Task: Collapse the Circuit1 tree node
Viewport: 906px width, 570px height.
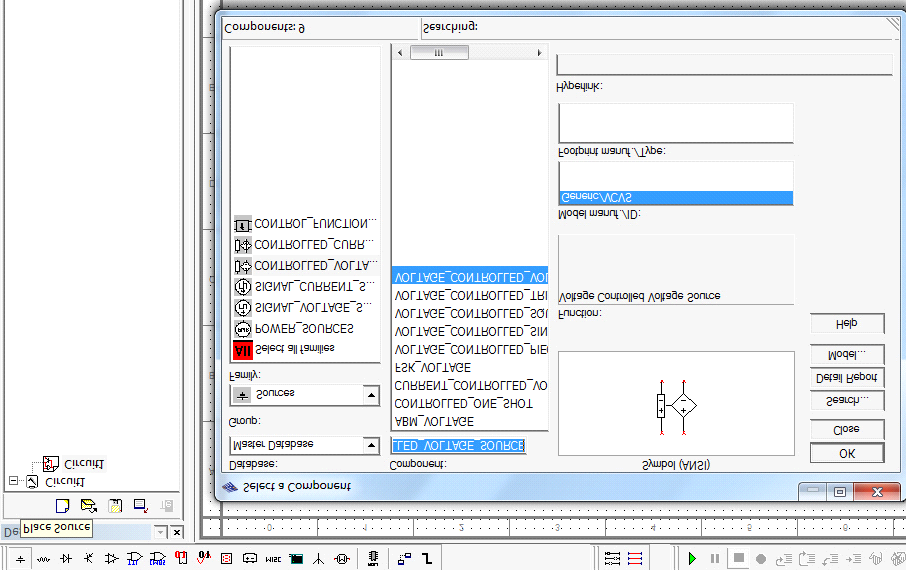Action: [13, 480]
